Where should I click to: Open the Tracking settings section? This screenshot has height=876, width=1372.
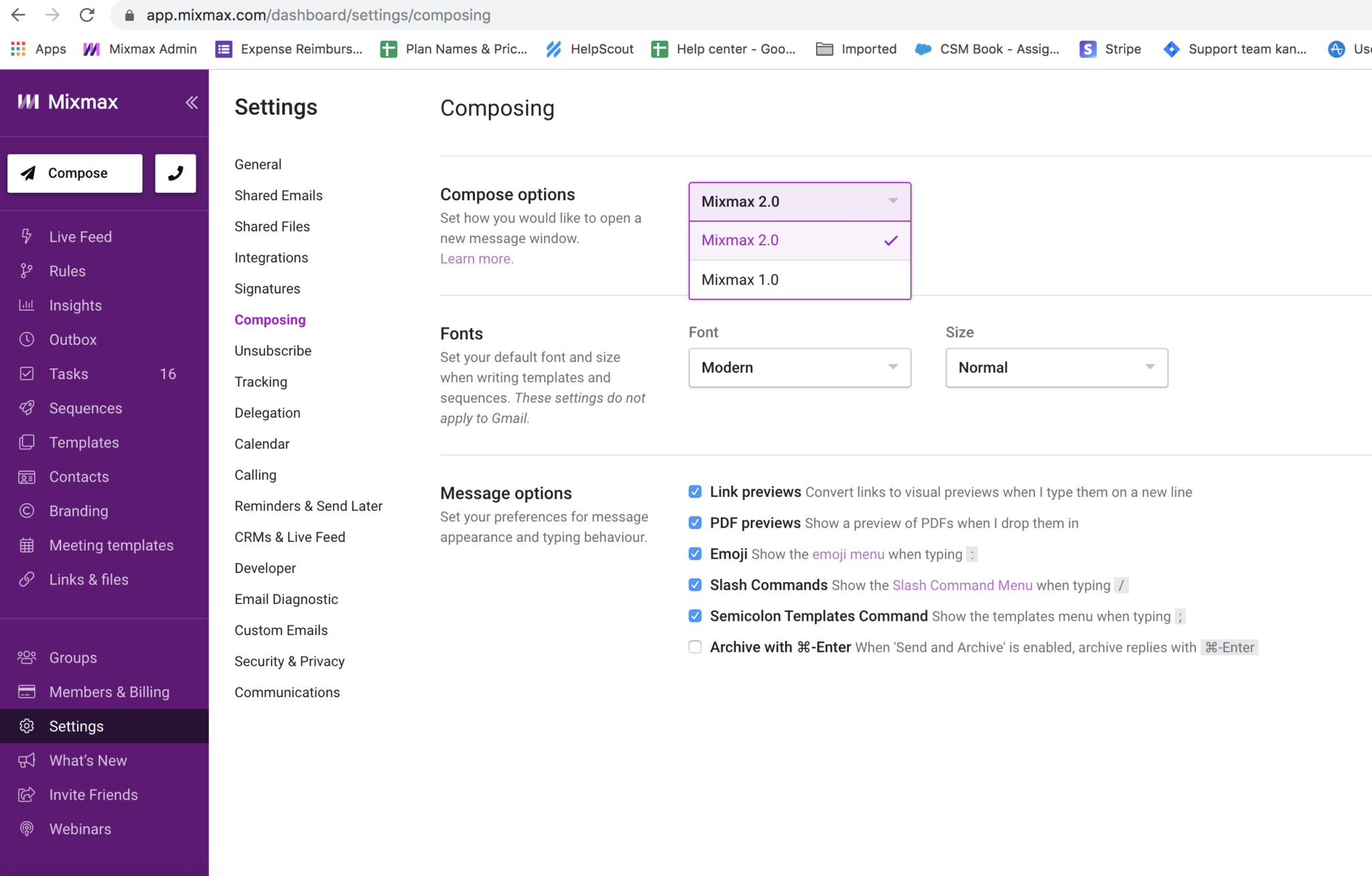point(261,381)
